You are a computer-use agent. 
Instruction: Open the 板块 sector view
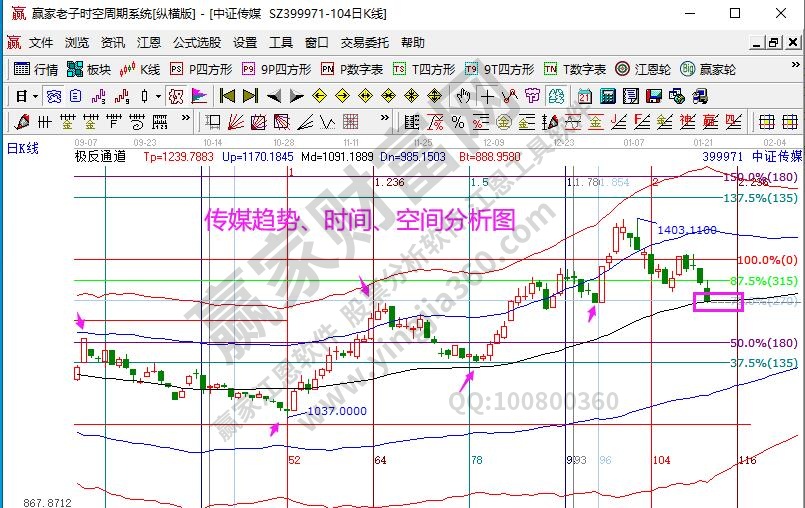[x=89, y=70]
